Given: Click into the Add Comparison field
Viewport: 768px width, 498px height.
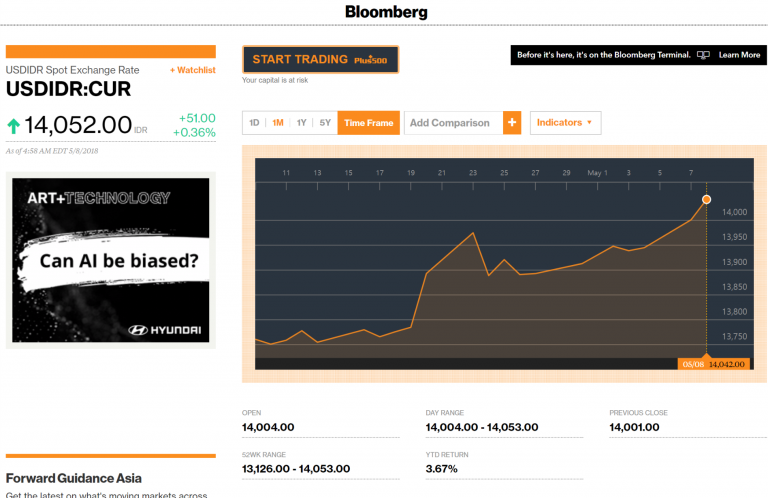Looking at the screenshot, I should 451,123.
